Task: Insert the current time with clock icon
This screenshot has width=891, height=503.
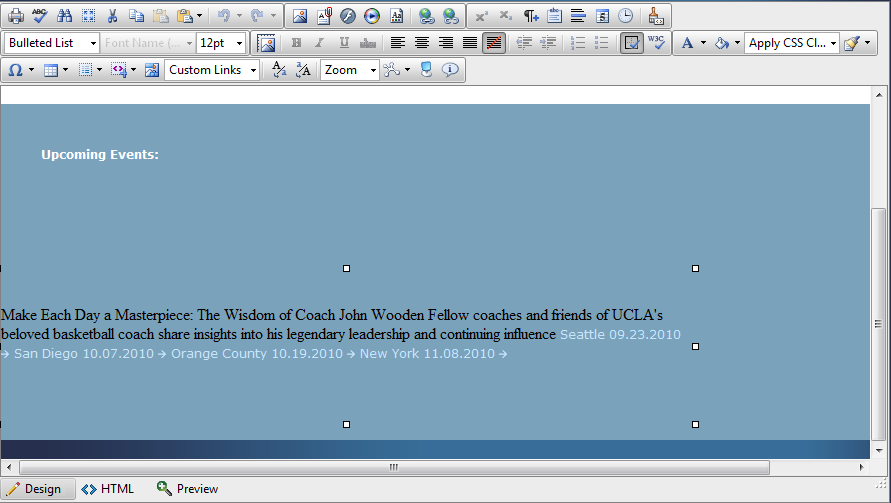Action: click(x=626, y=16)
